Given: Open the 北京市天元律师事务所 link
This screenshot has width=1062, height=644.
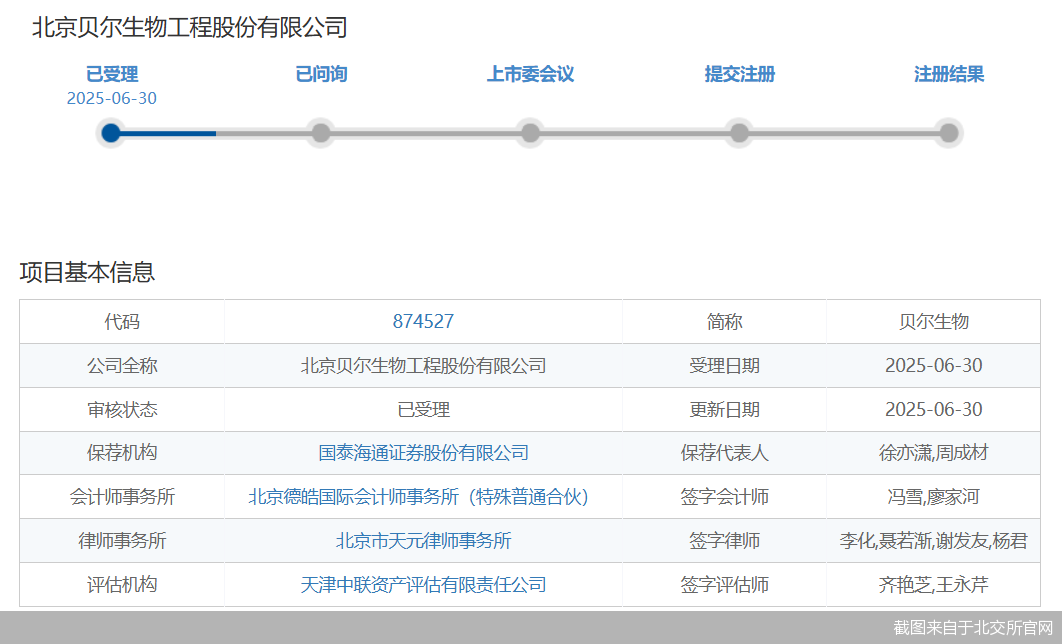Looking at the screenshot, I should coord(423,541).
